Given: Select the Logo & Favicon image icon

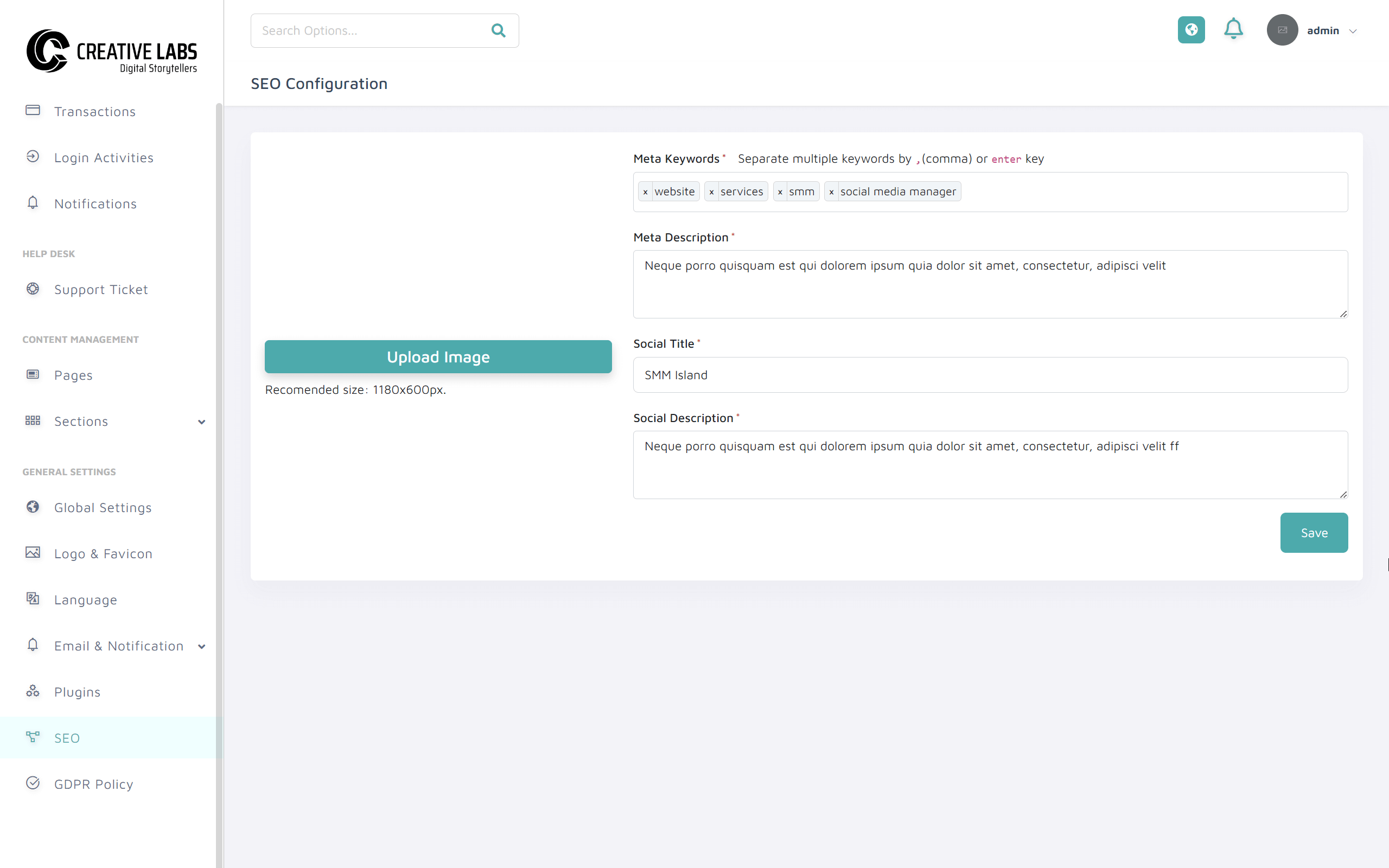Looking at the screenshot, I should [x=33, y=552].
